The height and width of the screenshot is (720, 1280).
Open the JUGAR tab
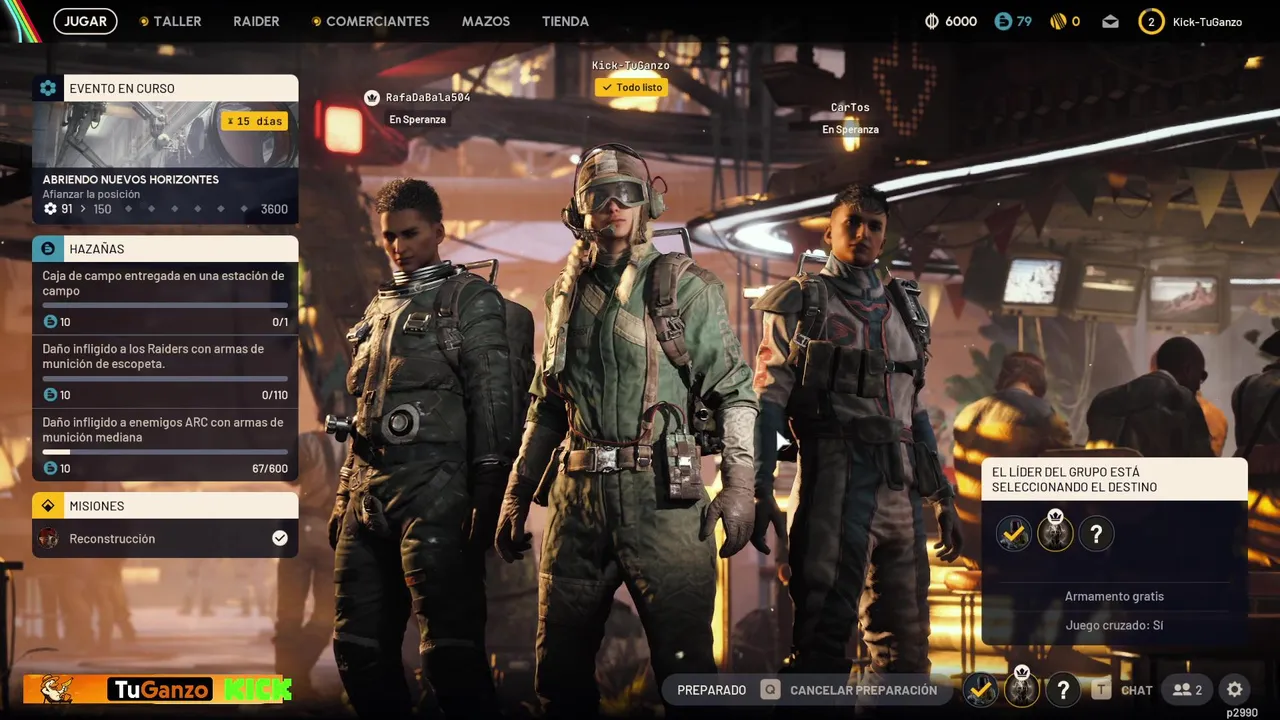(x=86, y=21)
